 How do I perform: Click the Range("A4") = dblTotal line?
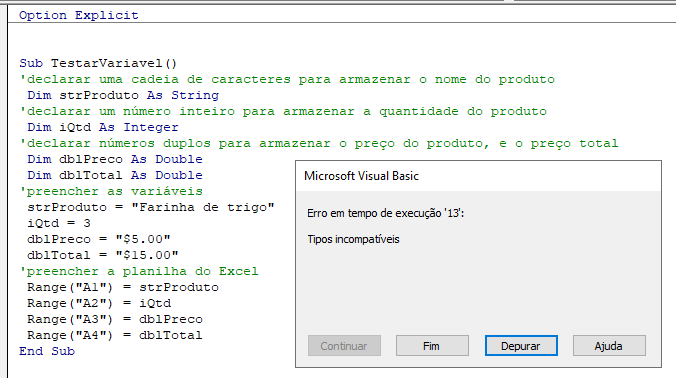[115, 335]
